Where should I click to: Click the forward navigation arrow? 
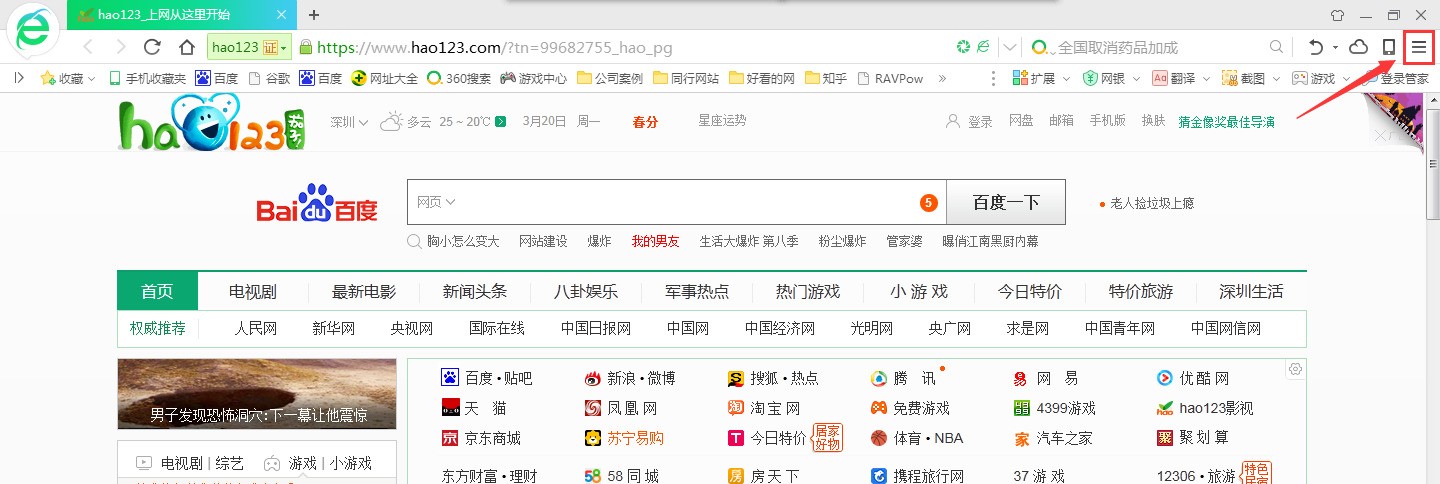point(120,47)
